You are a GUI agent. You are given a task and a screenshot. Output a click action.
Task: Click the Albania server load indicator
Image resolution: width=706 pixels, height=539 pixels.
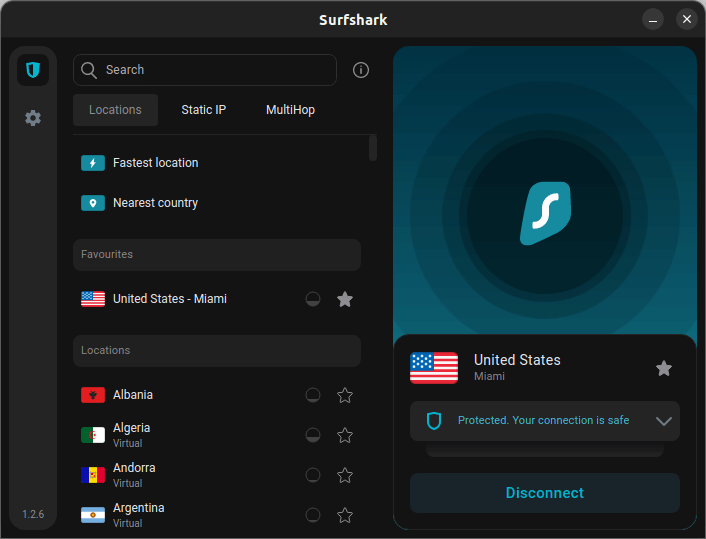(x=313, y=395)
